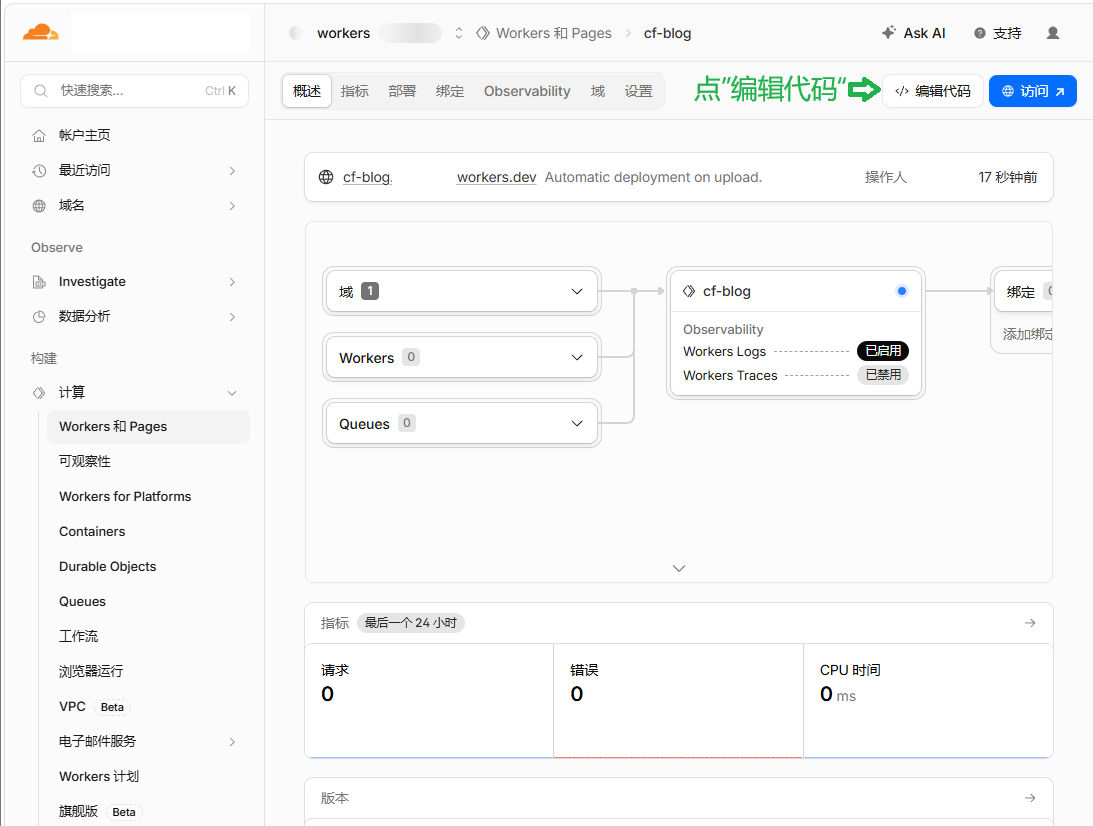Expand 最近访问 sidebar chevron
This screenshot has width=1093, height=826.
(x=232, y=171)
